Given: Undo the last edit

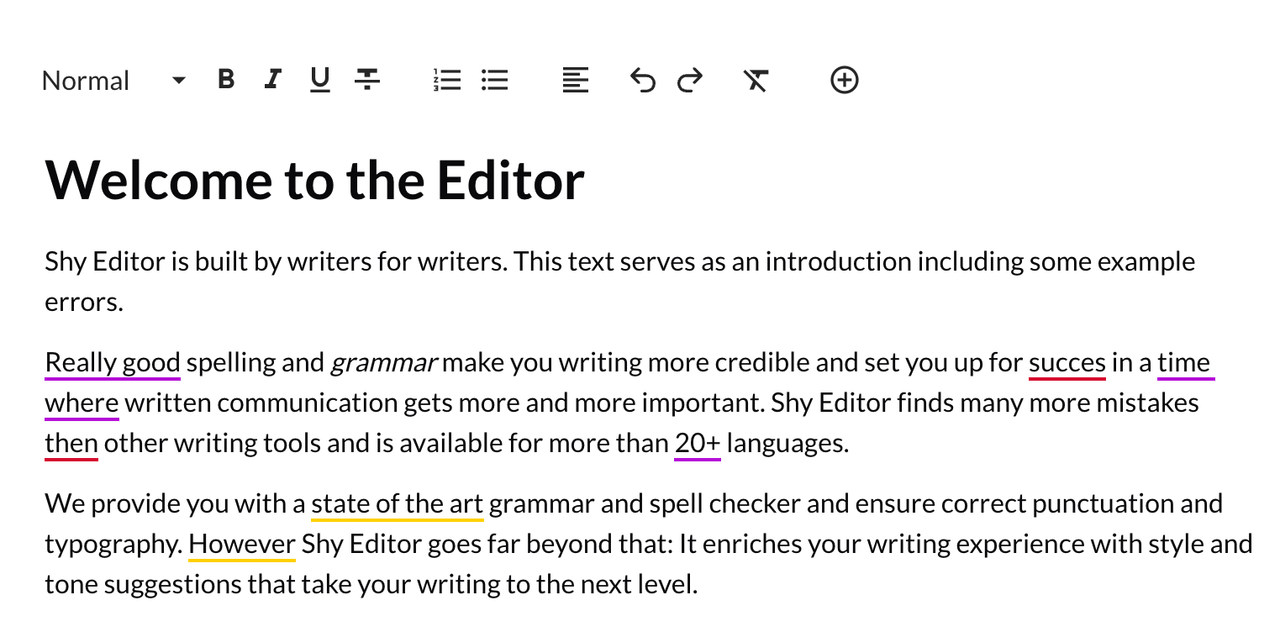Looking at the screenshot, I should click(643, 80).
